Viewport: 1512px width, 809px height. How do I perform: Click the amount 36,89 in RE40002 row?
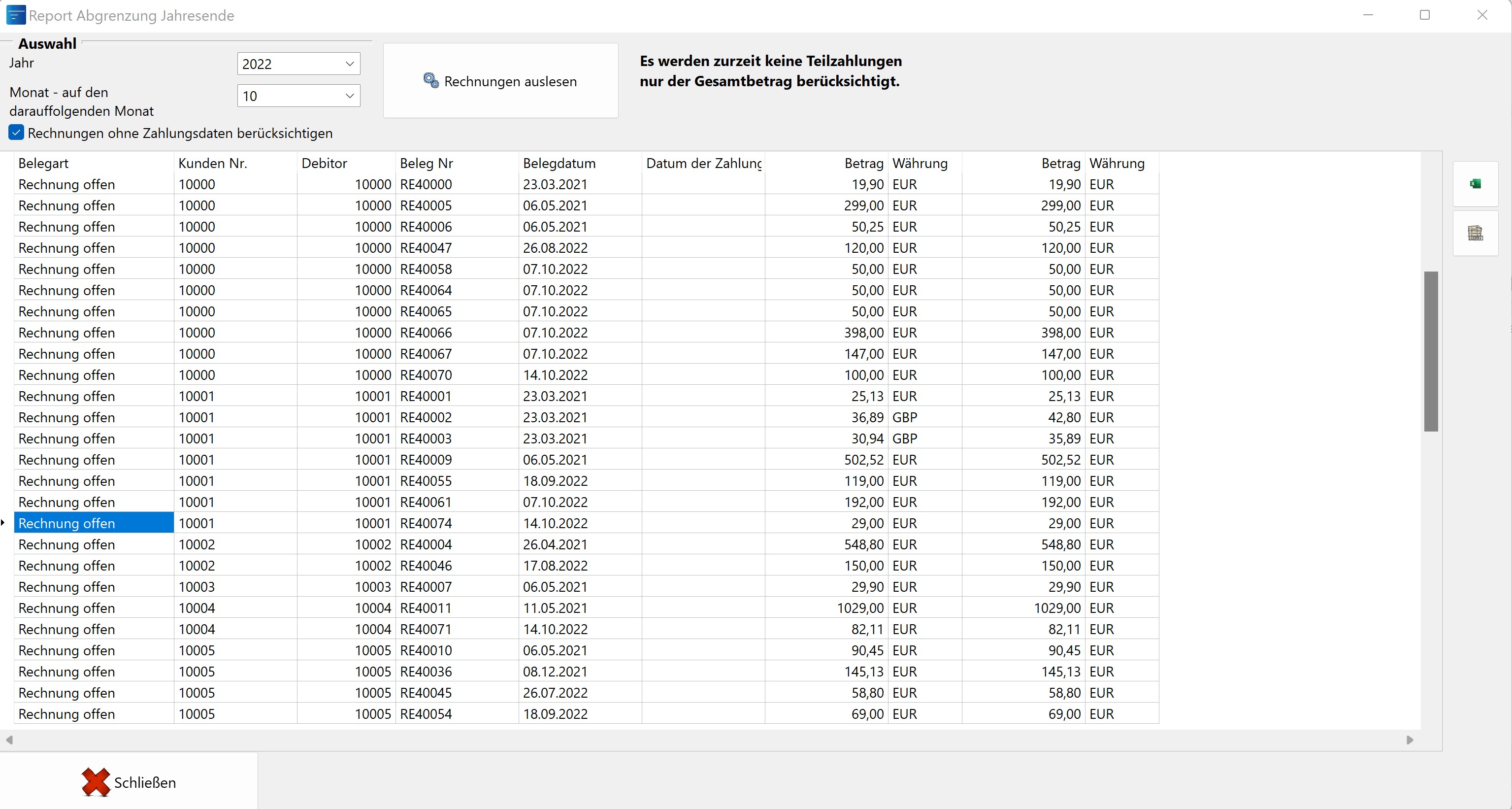(826, 417)
